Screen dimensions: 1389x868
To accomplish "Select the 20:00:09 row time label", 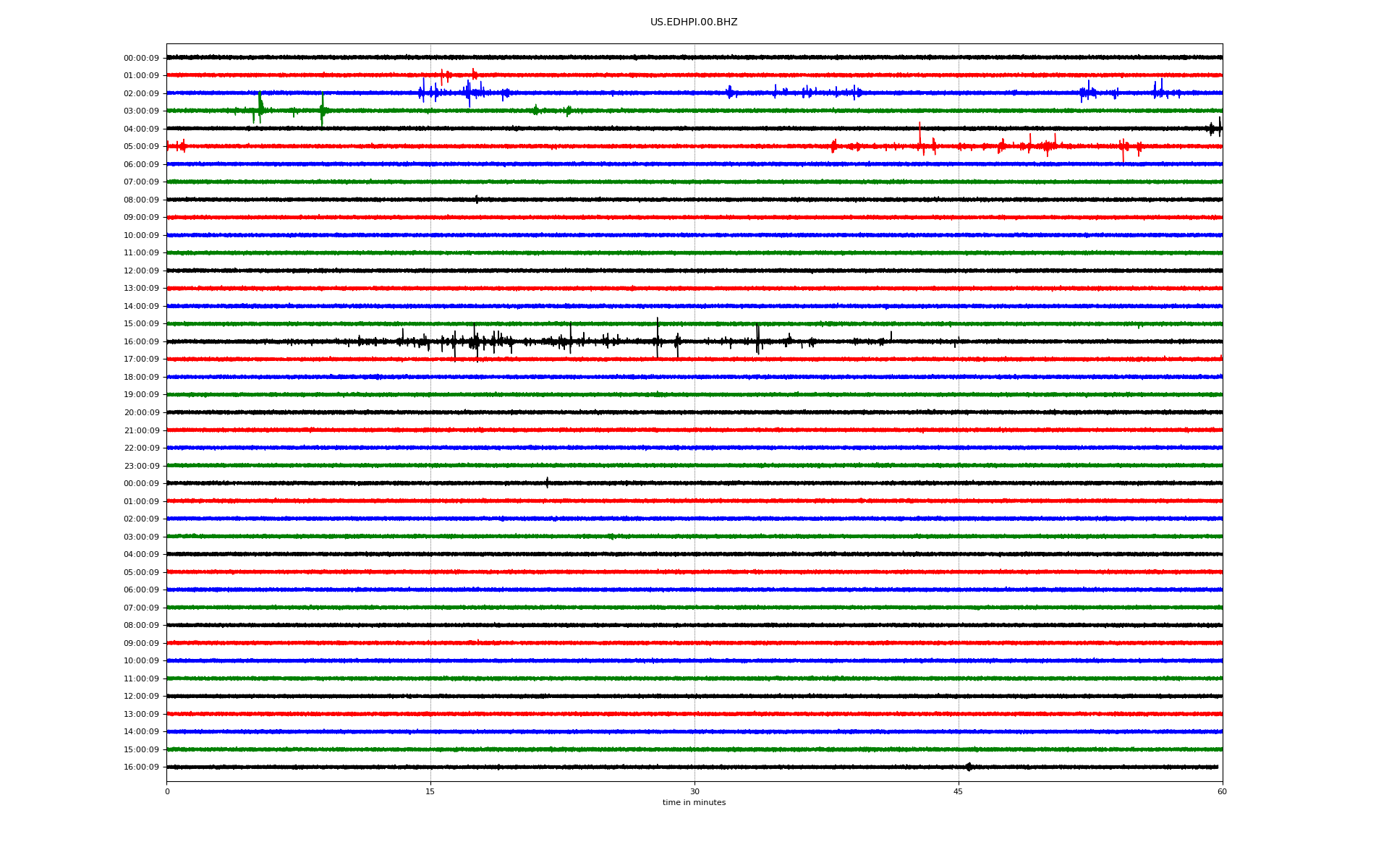I will [141, 413].
